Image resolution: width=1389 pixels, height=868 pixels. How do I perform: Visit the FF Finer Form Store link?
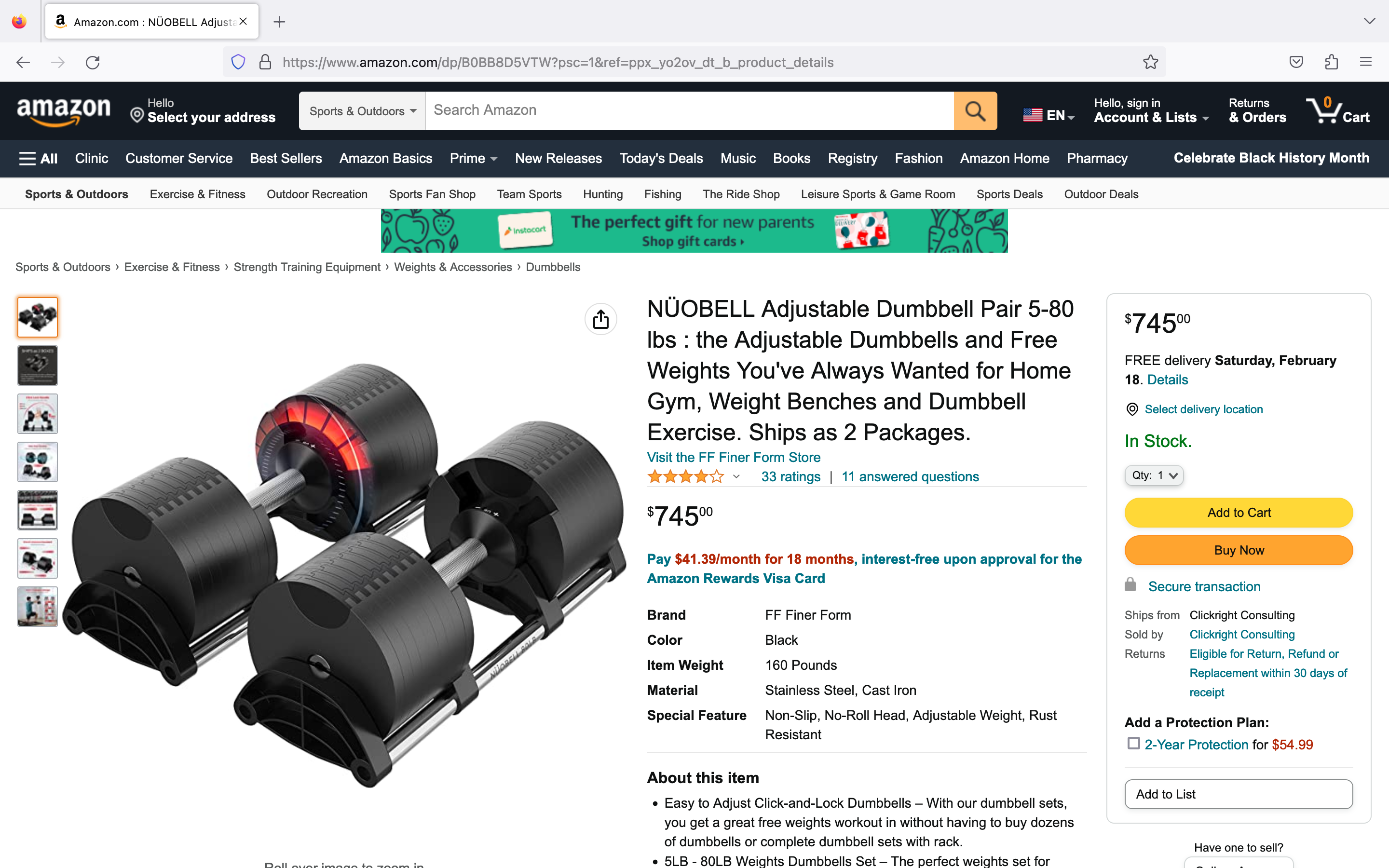coord(734,457)
